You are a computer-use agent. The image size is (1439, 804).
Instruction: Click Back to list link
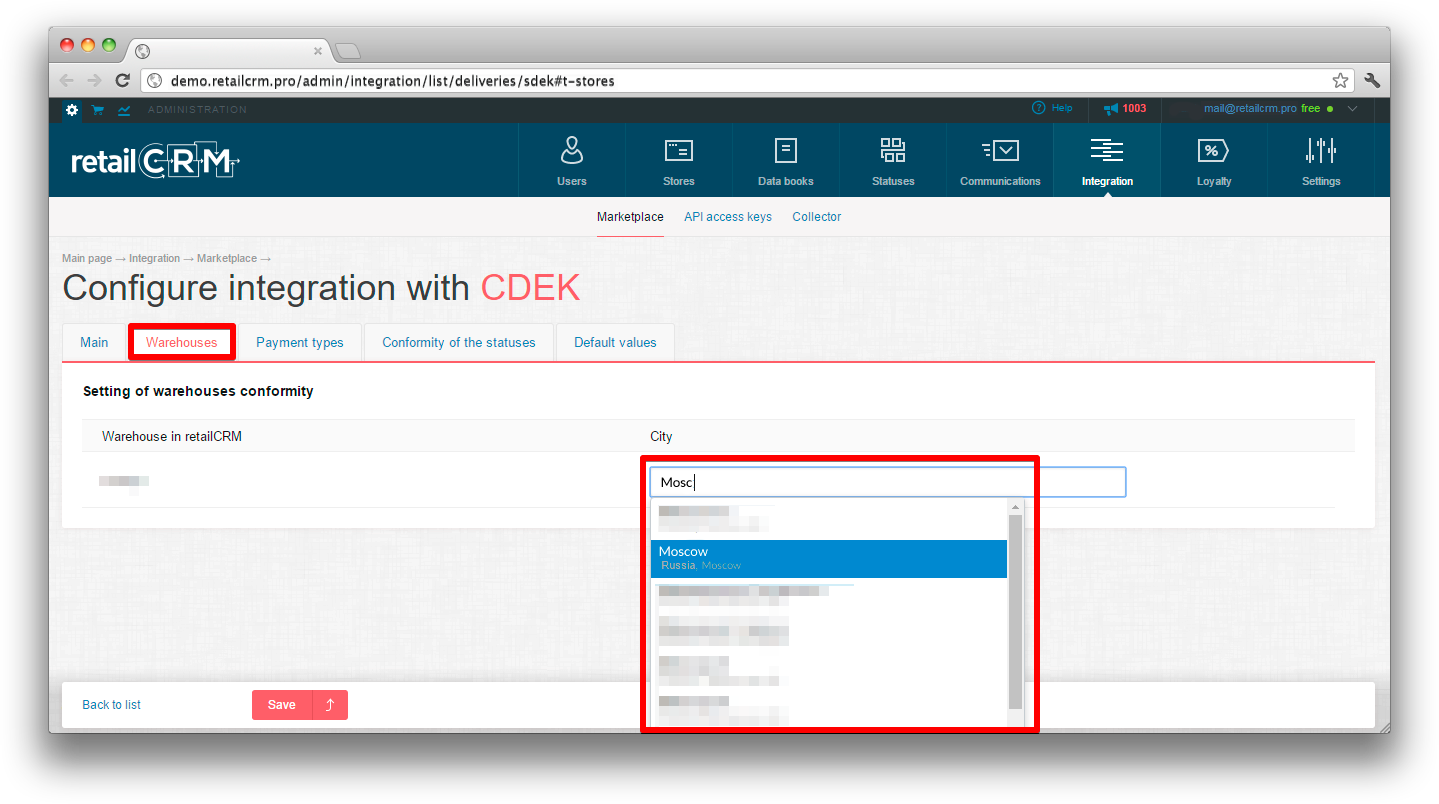click(x=111, y=705)
